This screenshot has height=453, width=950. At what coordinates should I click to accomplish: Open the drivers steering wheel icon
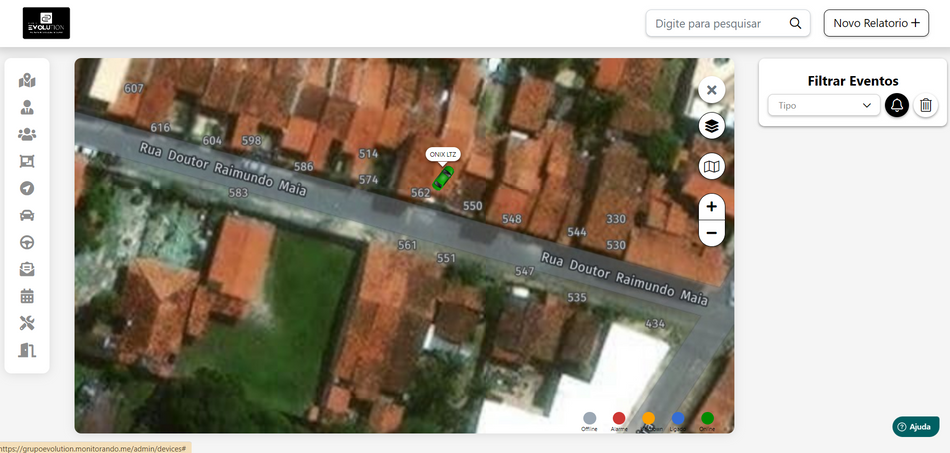click(27, 242)
